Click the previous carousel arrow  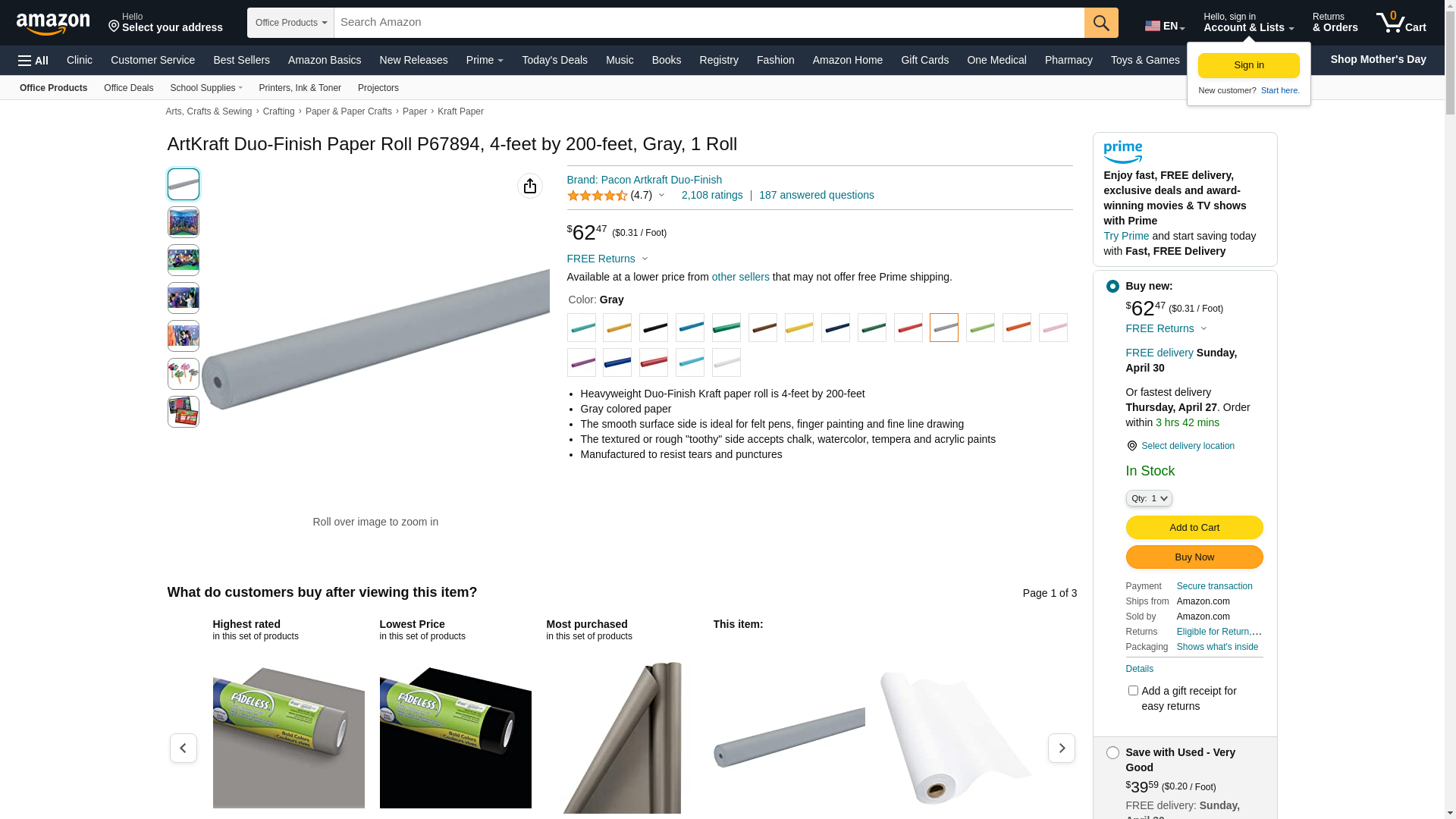pos(184,748)
